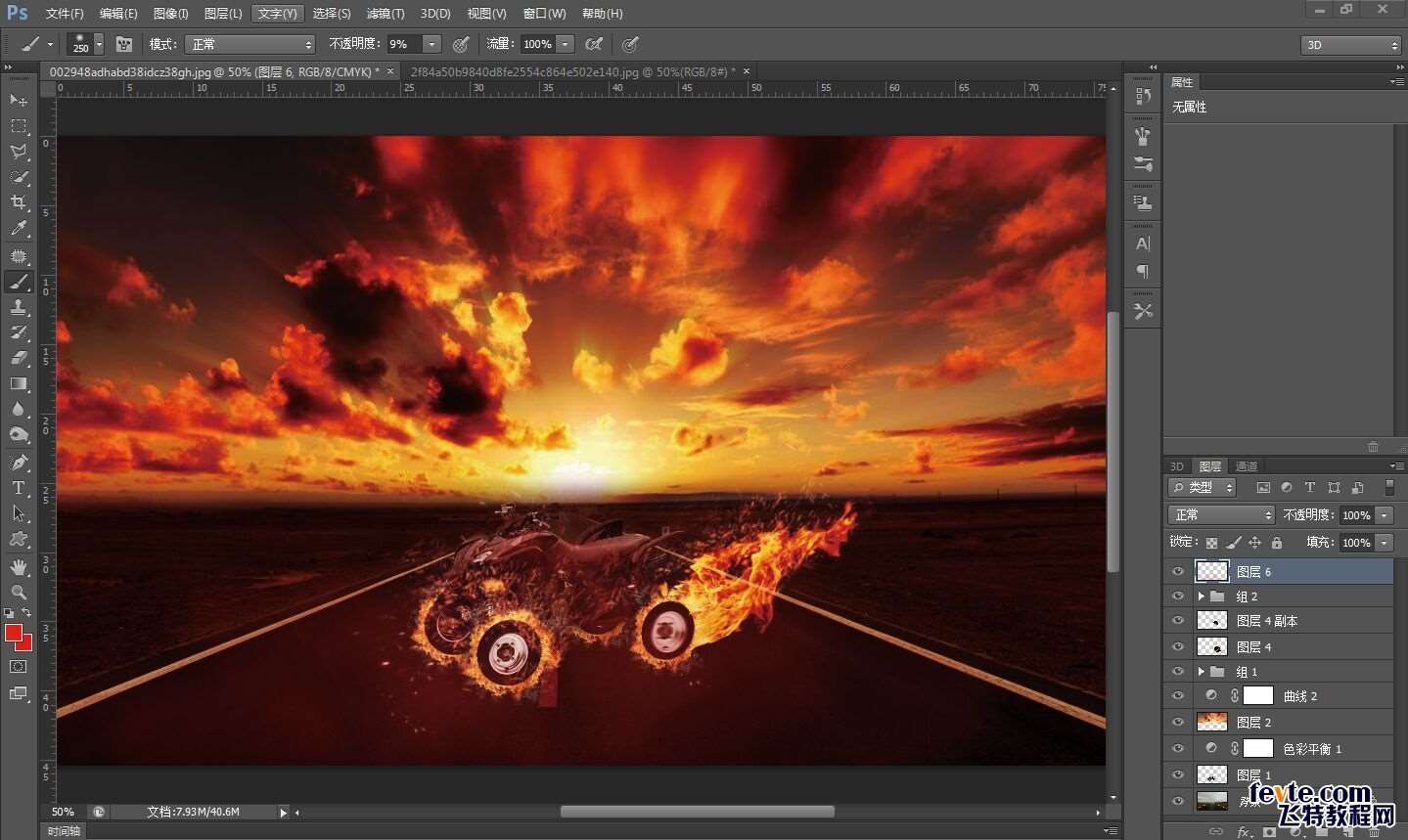
Task: Click the 50% zoom level field
Action: pos(63,812)
